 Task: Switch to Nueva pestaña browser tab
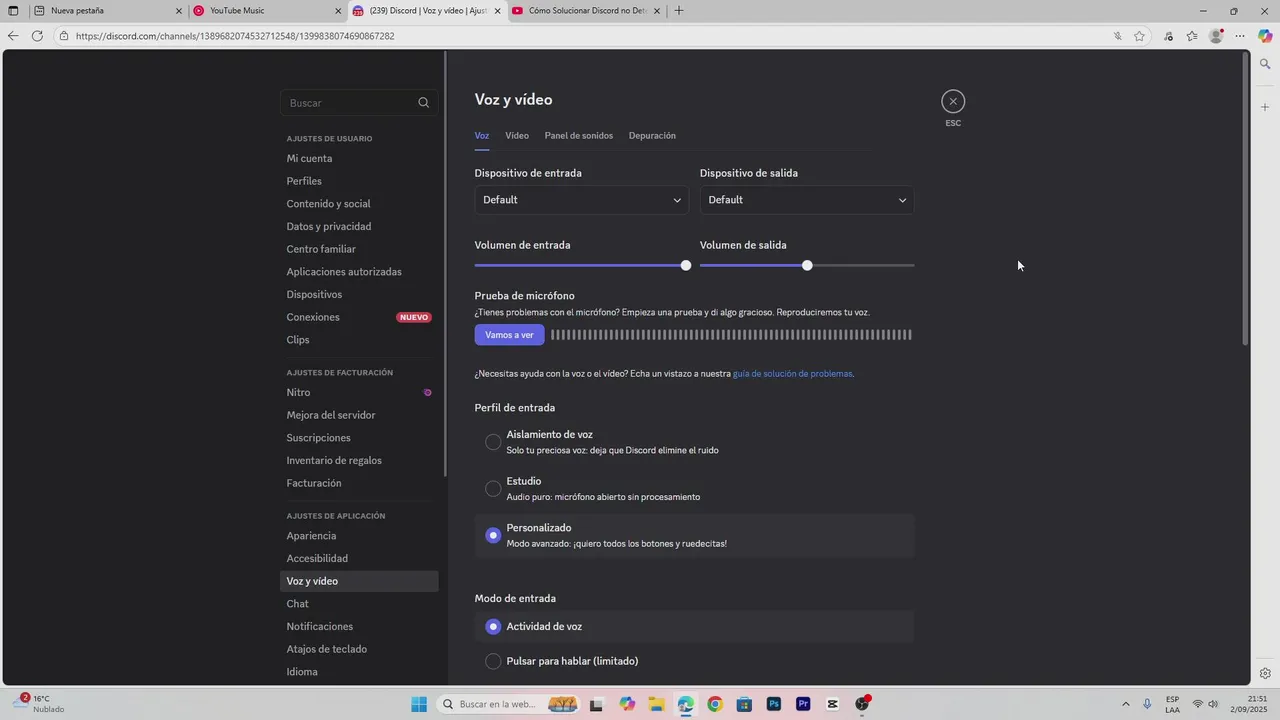[x=108, y=11]
